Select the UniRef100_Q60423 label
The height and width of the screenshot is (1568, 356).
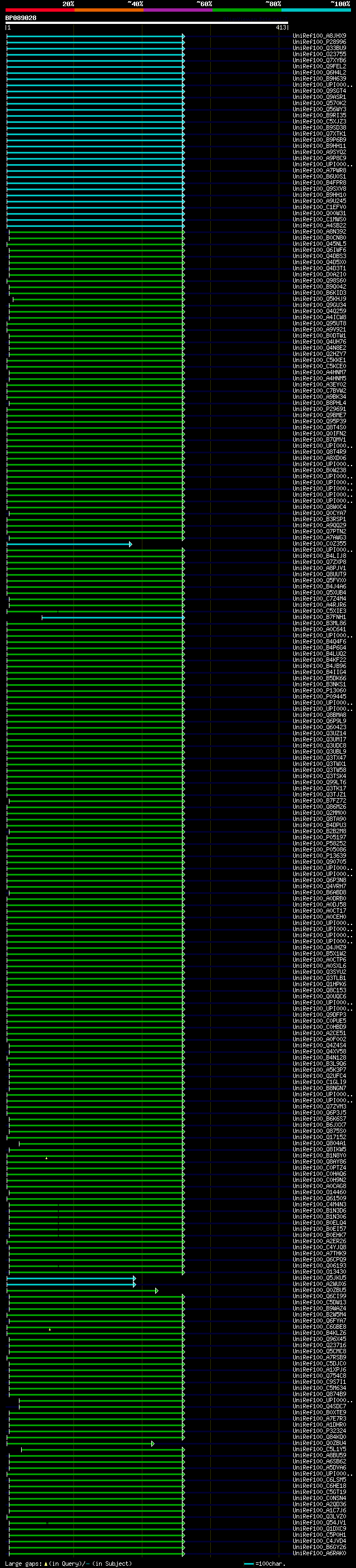[x=319, y=728]
